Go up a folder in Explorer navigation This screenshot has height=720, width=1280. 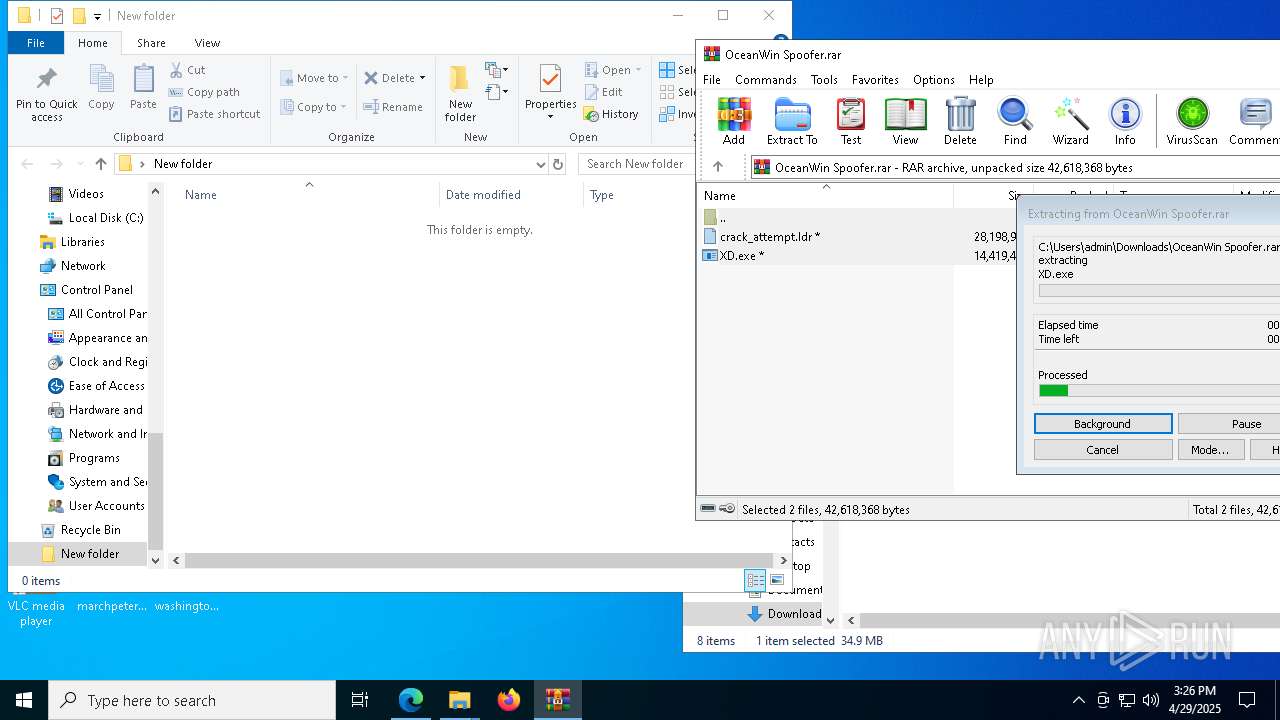tap(101, 164)
